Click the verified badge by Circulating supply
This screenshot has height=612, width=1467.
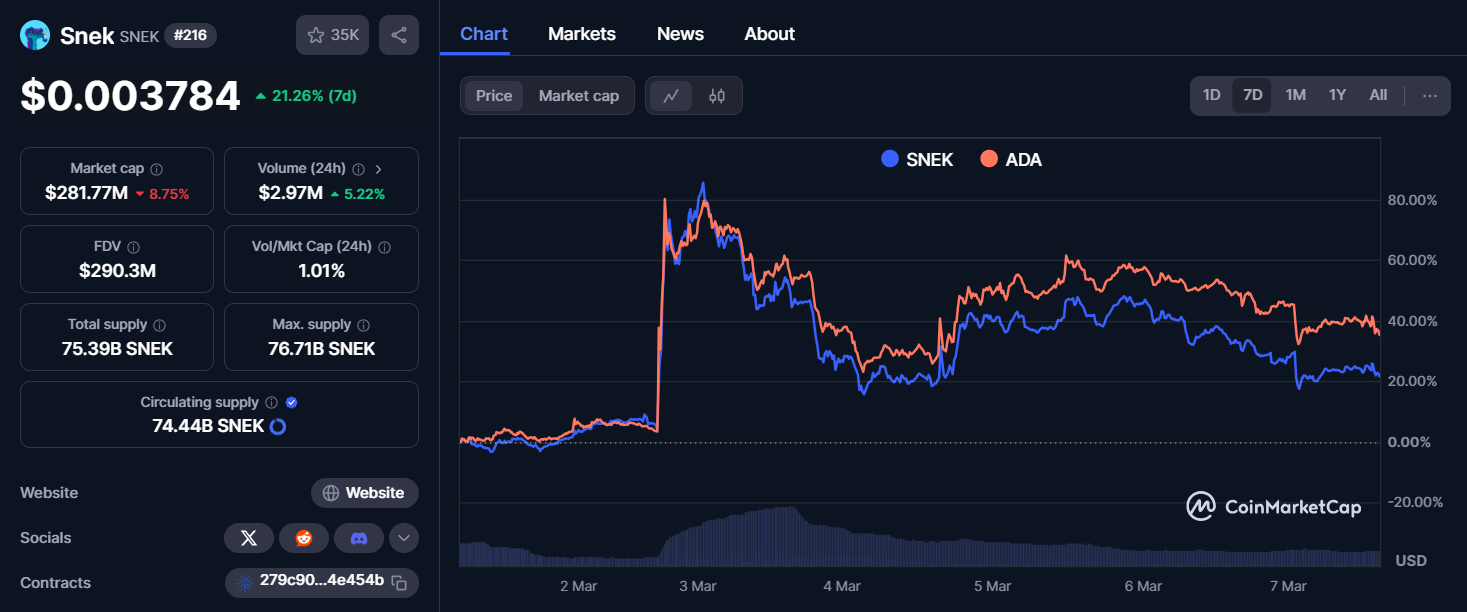[x=291, y=403]
